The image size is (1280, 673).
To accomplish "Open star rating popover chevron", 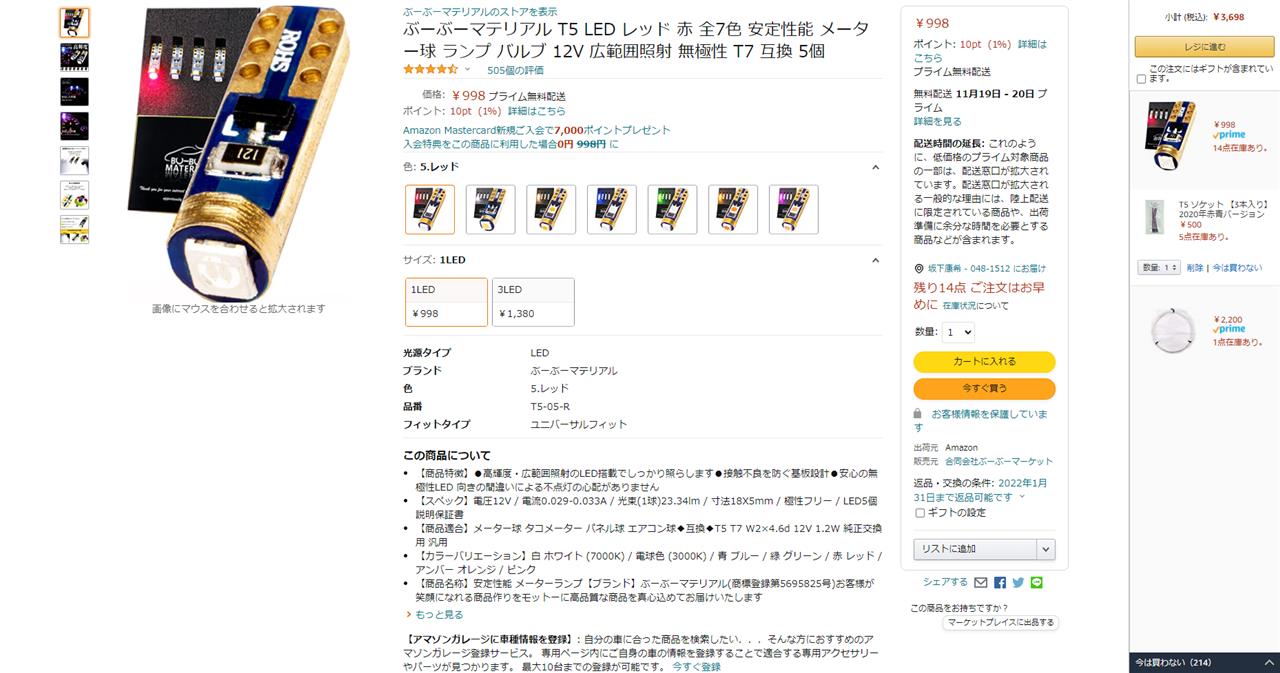I will (467, 70).
